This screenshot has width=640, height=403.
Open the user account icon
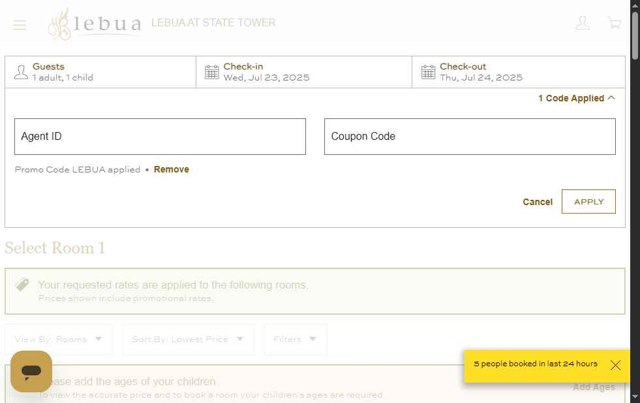[582, 23]
